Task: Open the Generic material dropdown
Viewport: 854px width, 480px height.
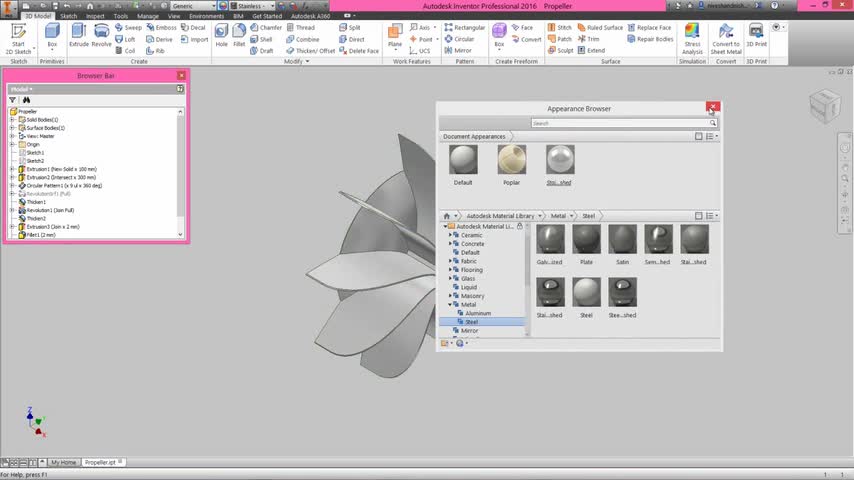Action: click(213, 6)
